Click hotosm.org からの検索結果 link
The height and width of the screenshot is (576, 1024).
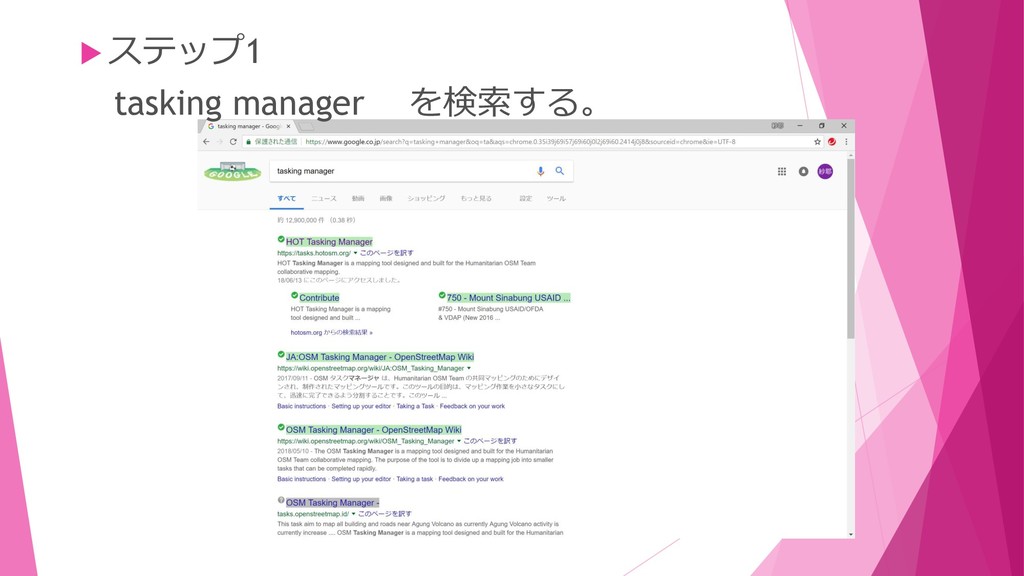(x=331, y=332)
